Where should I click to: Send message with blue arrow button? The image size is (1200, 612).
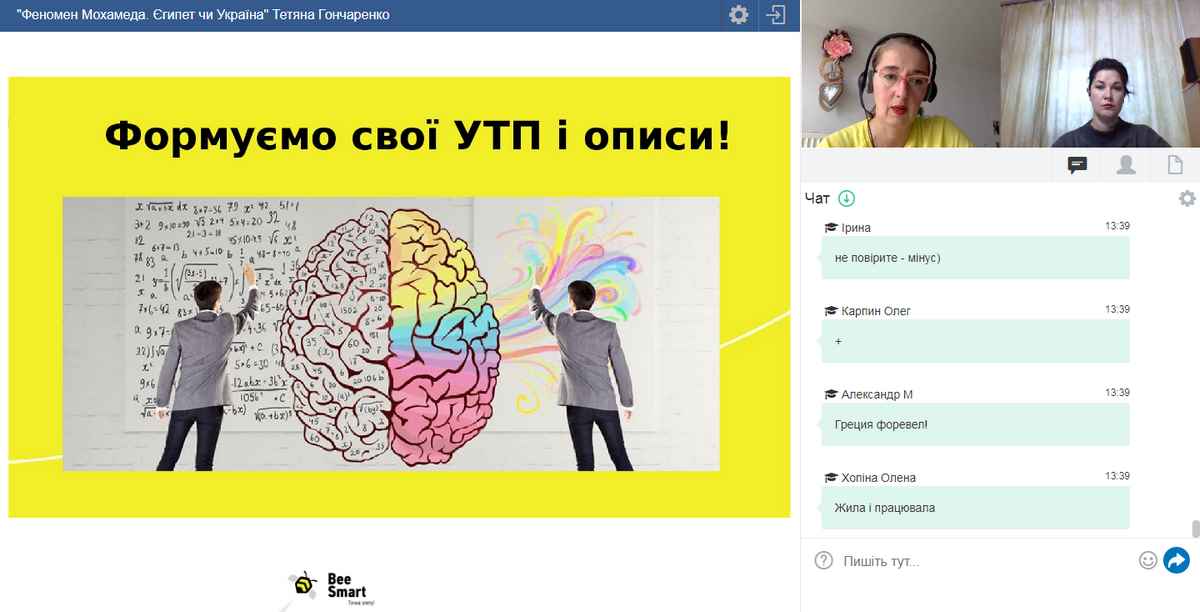pyautogui.click(x=1176, y=560)
